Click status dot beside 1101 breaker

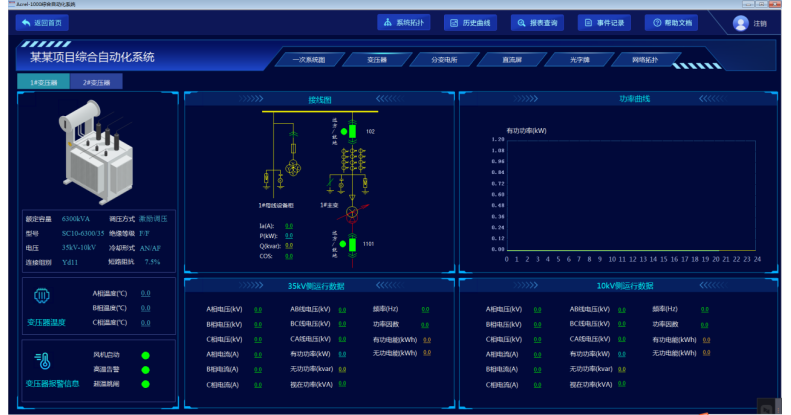(343, 244)
